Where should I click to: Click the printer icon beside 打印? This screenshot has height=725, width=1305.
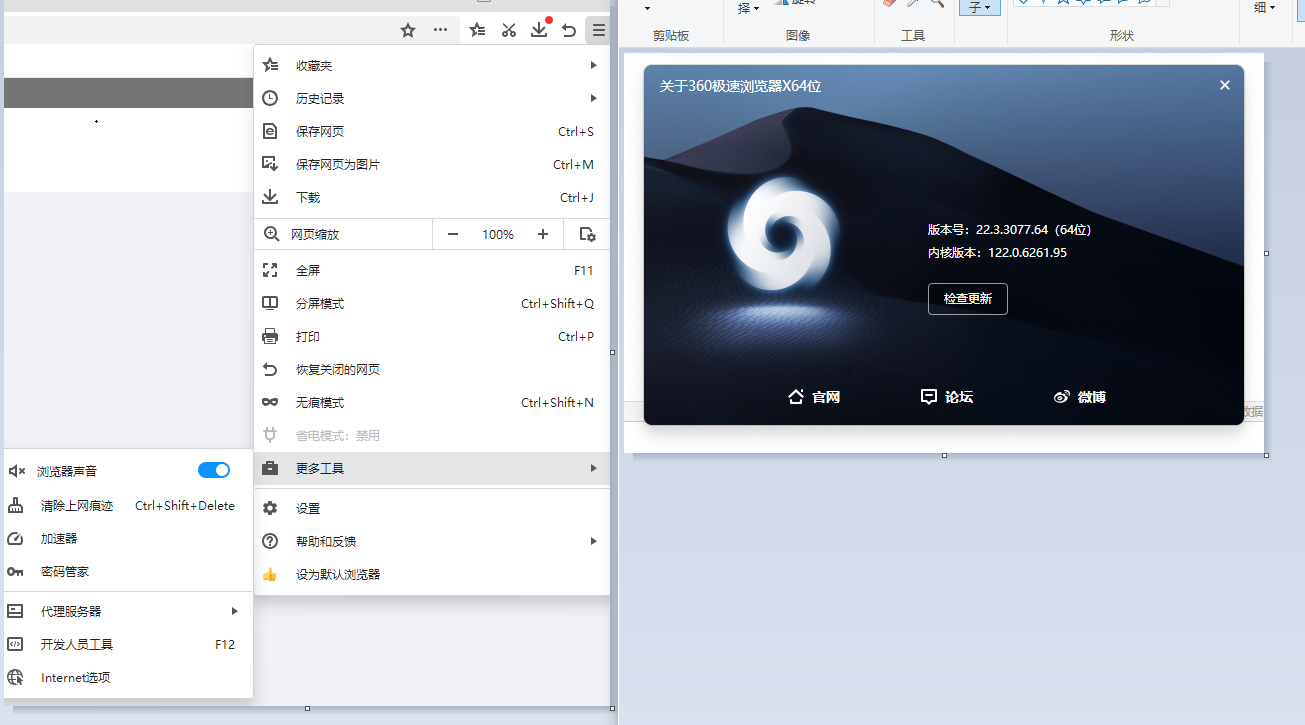pyautogui.click(x=270, y=336)
